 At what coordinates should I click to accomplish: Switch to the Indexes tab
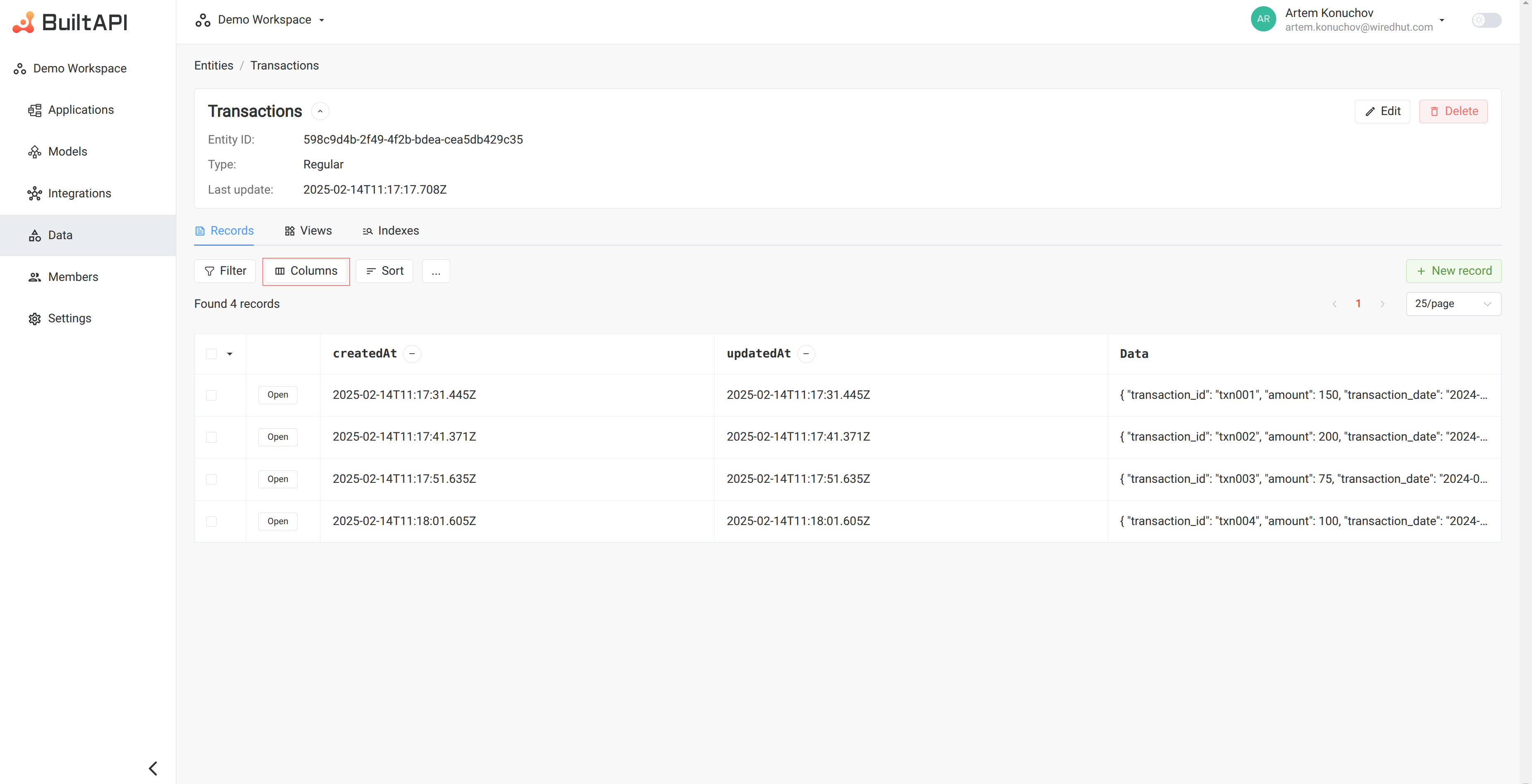(397, 230)
